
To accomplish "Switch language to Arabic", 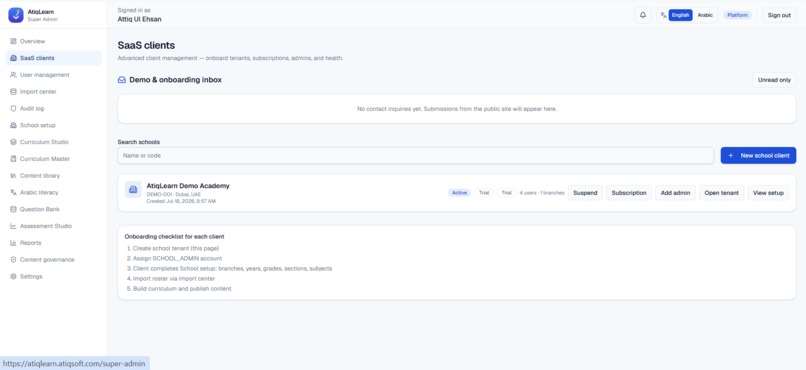I will point(705,15).
